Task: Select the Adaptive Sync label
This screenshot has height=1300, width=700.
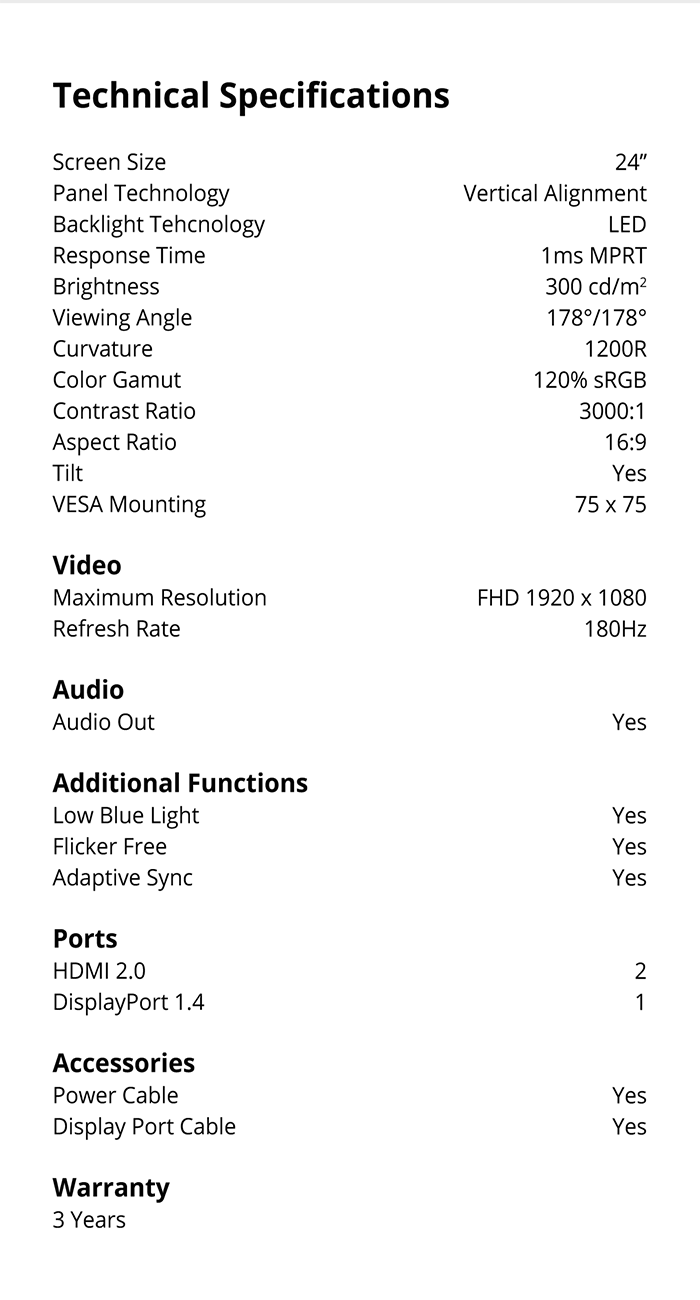Action: coord(123,879)
